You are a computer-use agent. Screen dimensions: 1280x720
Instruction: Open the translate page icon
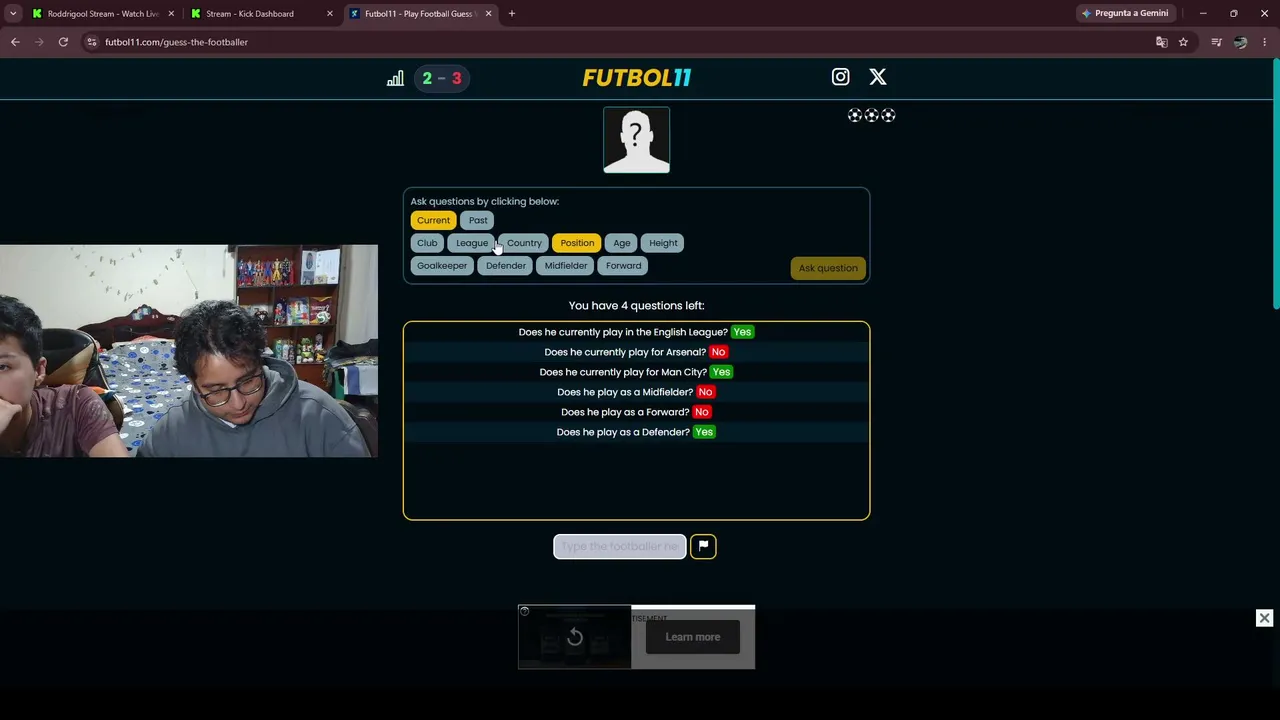click(1161, 42)
